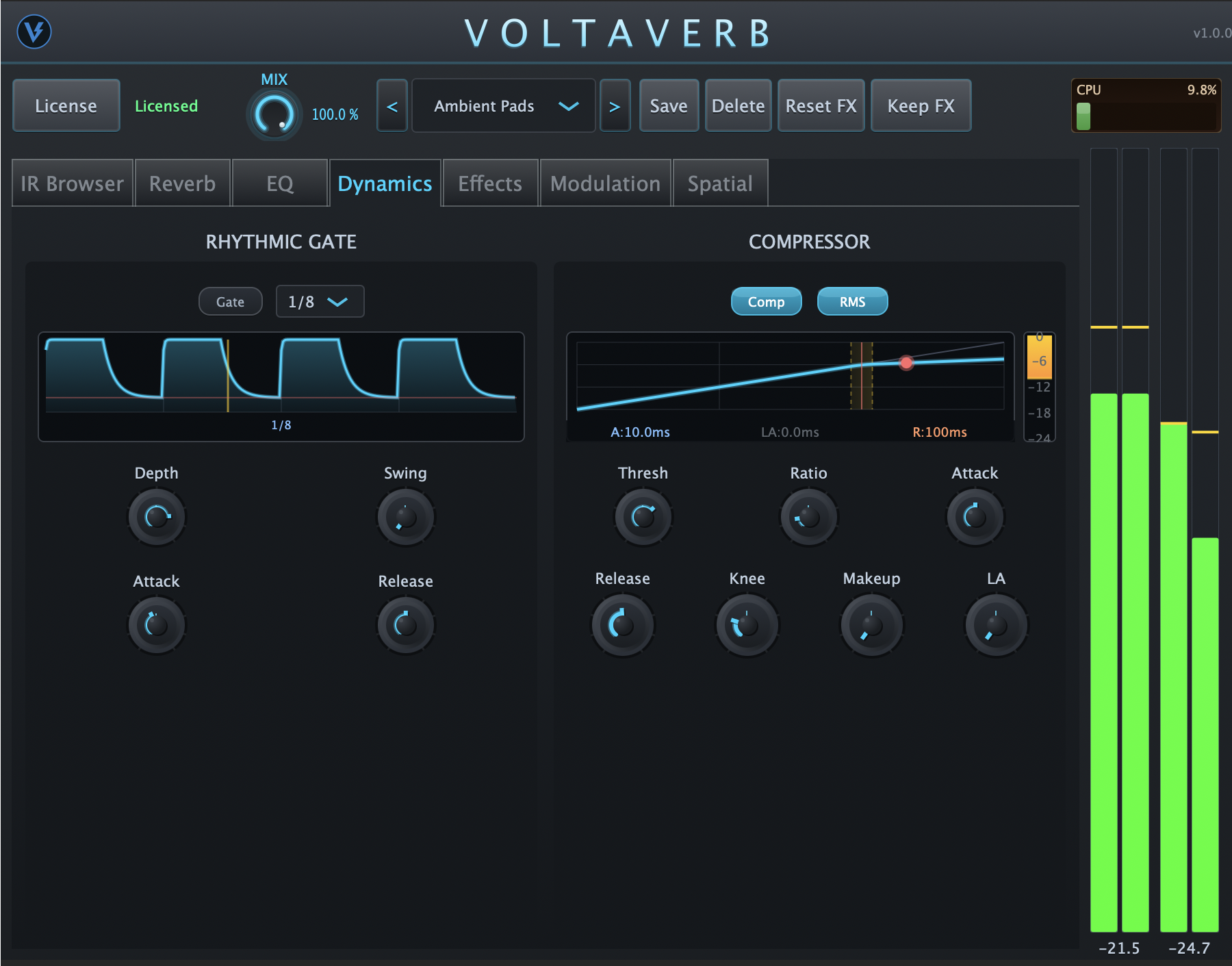
Task: Click the -24.7 level readout
Action: [1190, 948]
